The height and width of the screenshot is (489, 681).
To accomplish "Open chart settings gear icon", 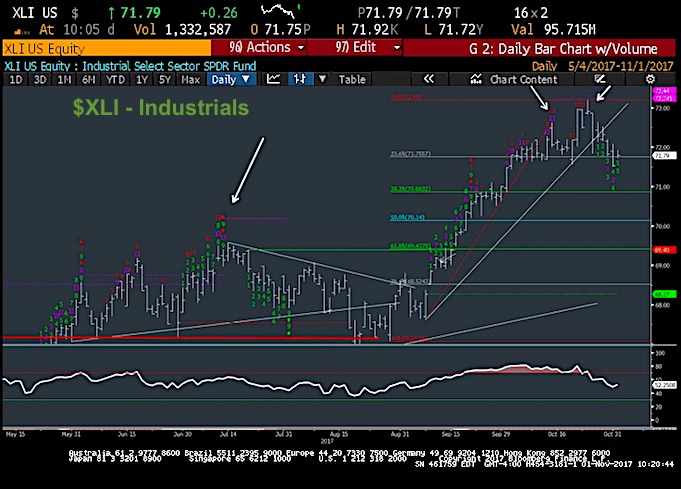I will [650, 79].
